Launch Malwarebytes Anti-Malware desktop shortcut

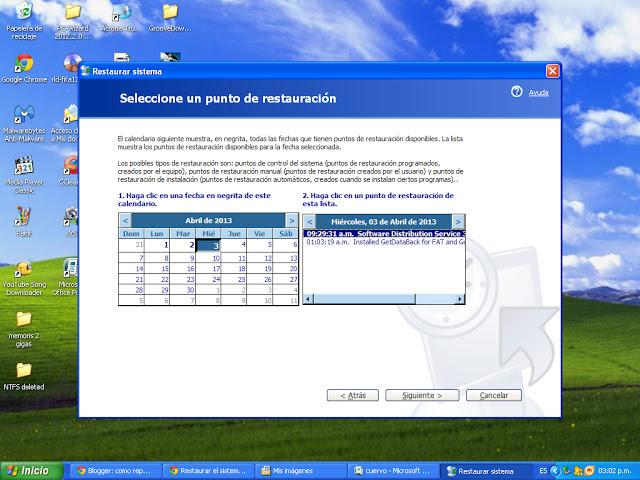click(24, 123)
